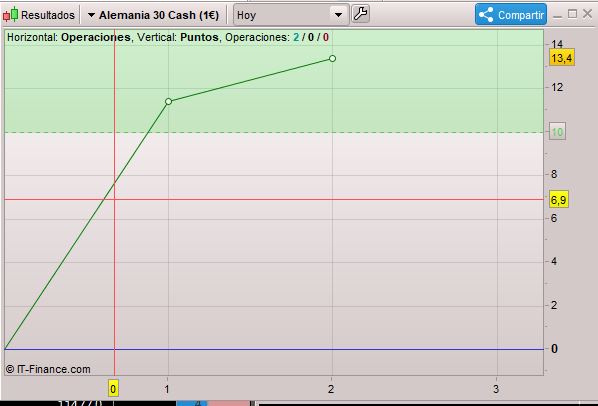The width and height of the screenshot is (598, 406).
Task: Click the Operaciones horizontal axis setting
Action: pyautogui.click(x=96, y=37)
